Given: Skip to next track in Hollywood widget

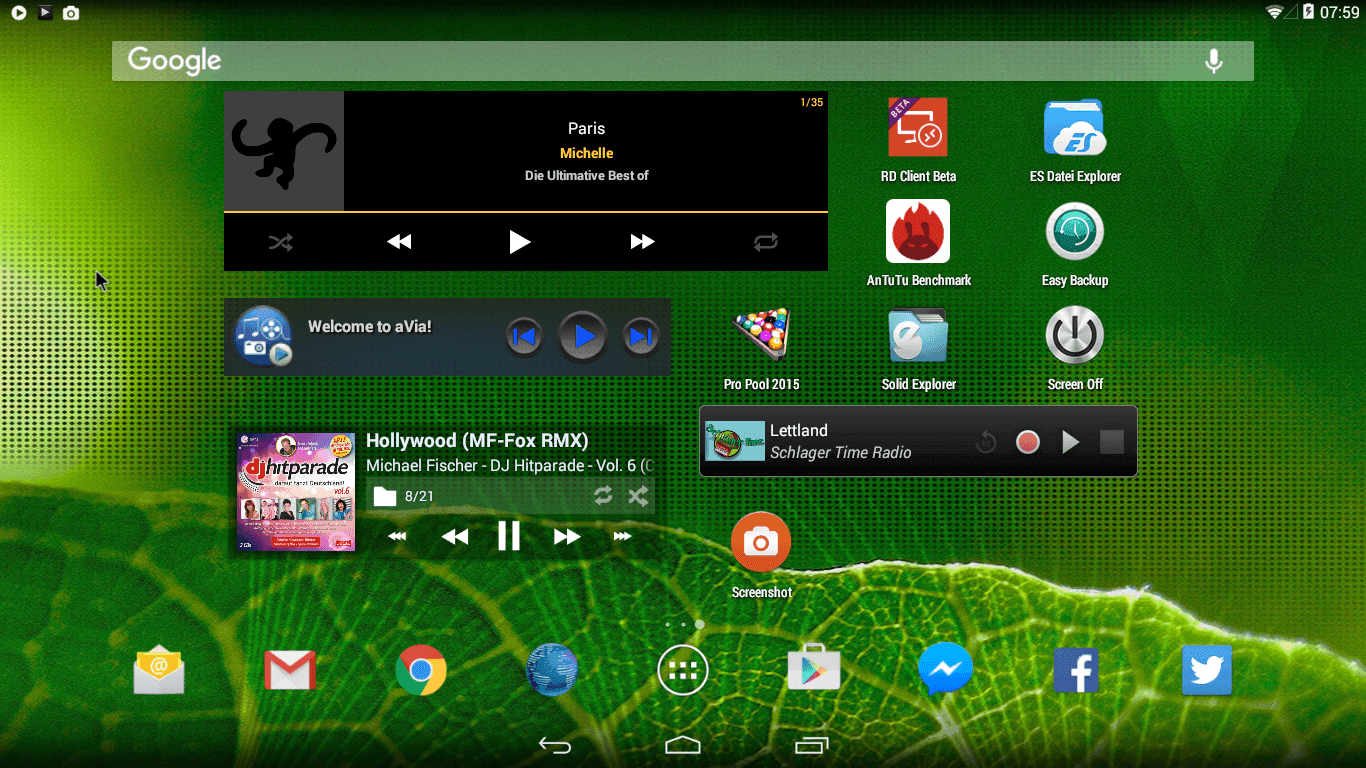Looking at the screenshot, I should click(x=567, y=537).
